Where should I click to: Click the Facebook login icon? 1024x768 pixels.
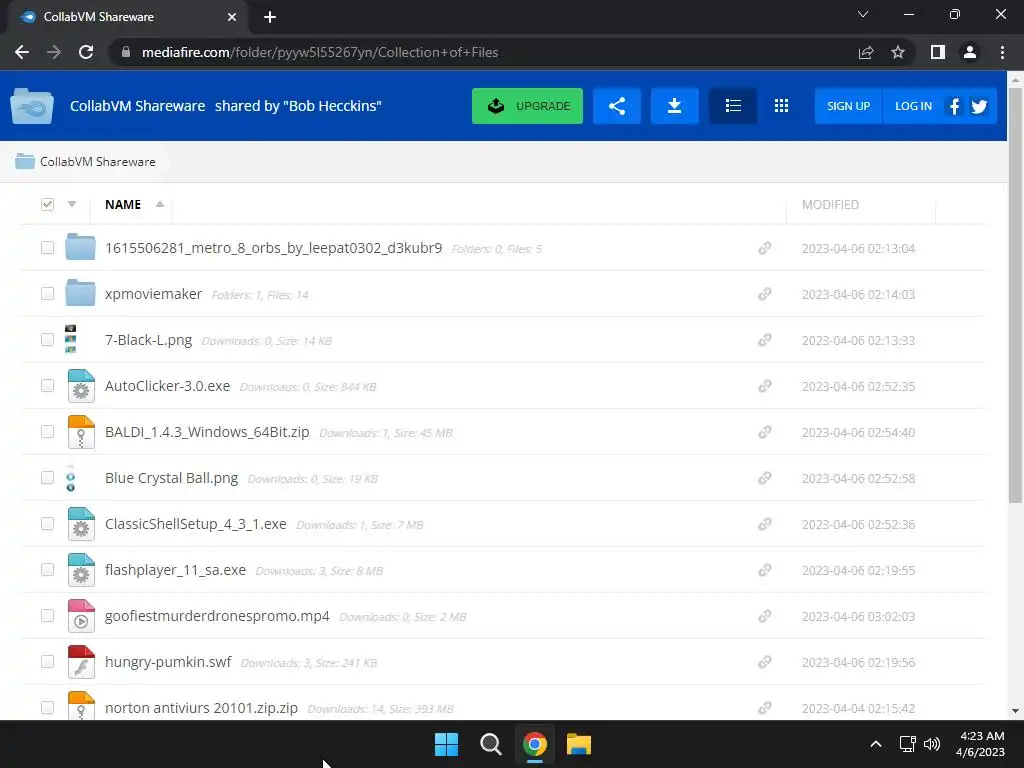(x=954, y=106)
